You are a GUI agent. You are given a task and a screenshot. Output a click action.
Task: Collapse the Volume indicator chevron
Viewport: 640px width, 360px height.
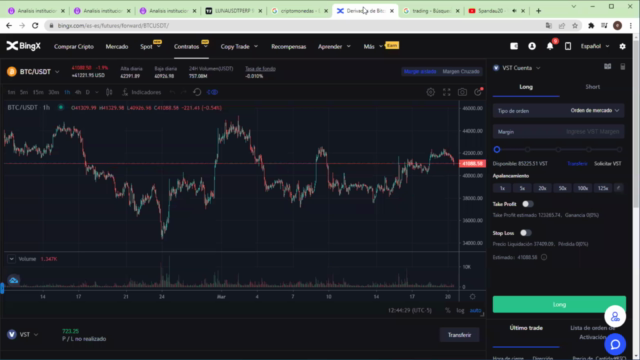click(11, 259)
